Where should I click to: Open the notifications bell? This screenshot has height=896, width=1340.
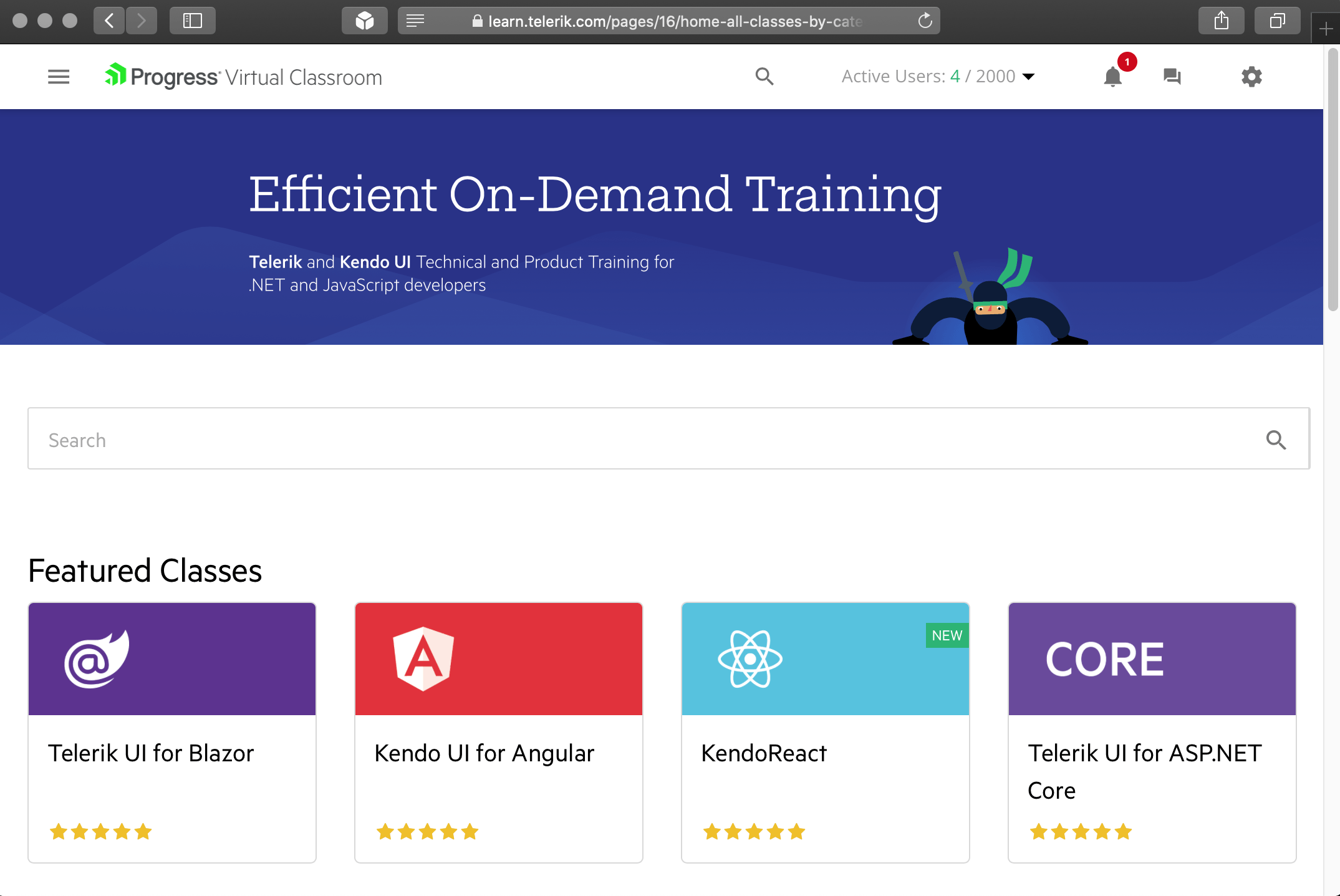coord(1113,77)
